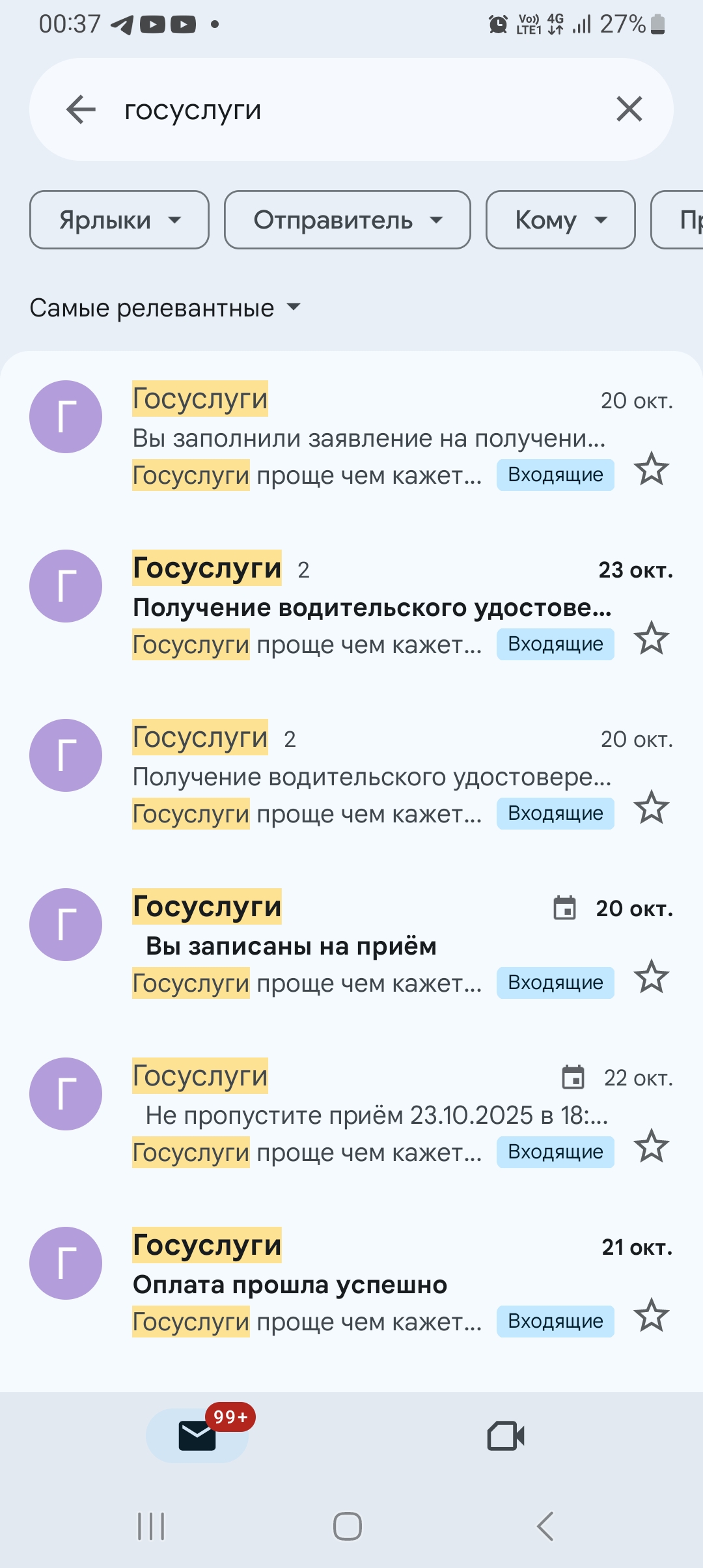Tap the 'Входящие' label on the 21 окт. email
Image resolution: width=703 pixels, height=1568 pixels.
click(555, 1321)
